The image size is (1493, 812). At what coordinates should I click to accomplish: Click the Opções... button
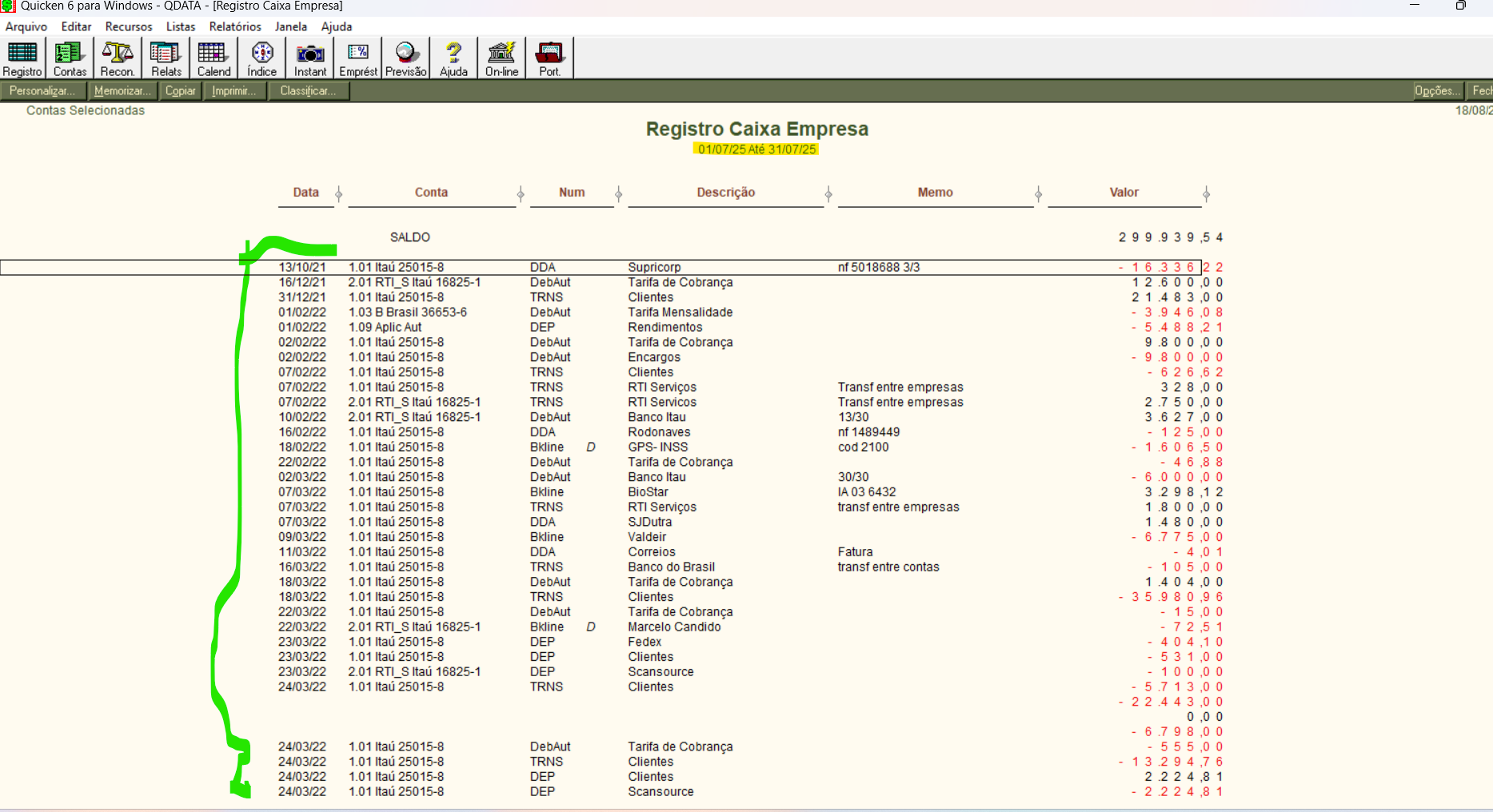[x=1437, y=91]
